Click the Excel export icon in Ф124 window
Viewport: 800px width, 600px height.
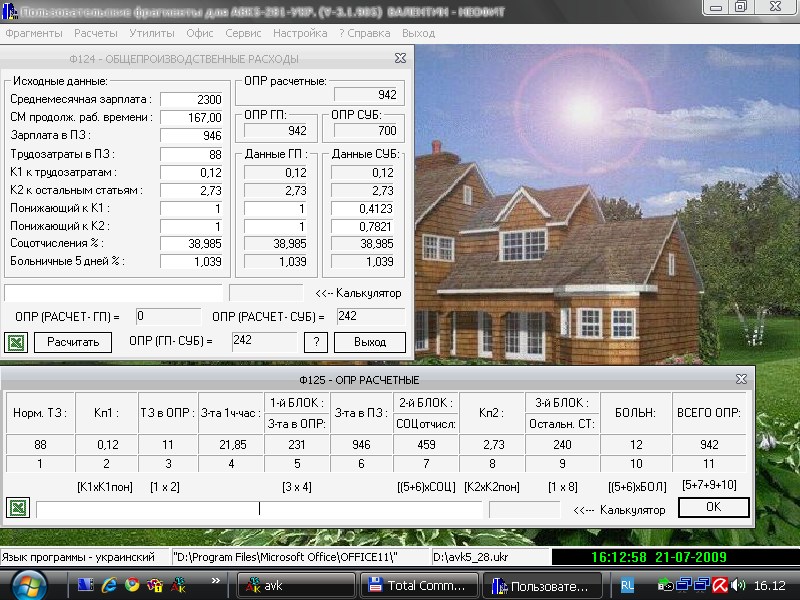(16, 343)
